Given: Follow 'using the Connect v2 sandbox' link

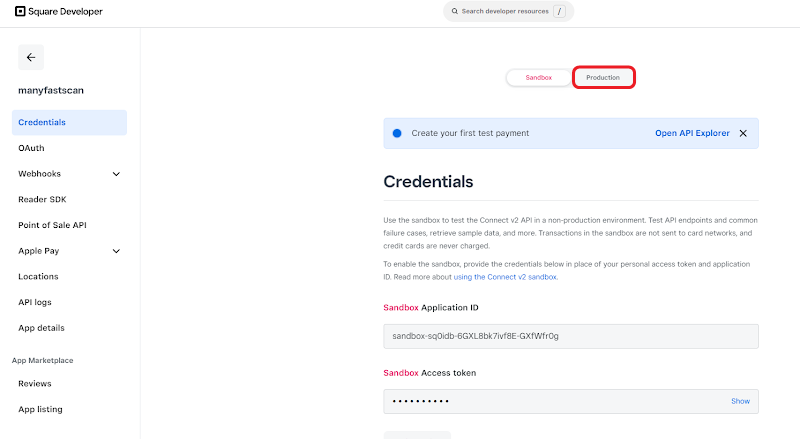Looking at the screenshot, I should click(505, 277).
